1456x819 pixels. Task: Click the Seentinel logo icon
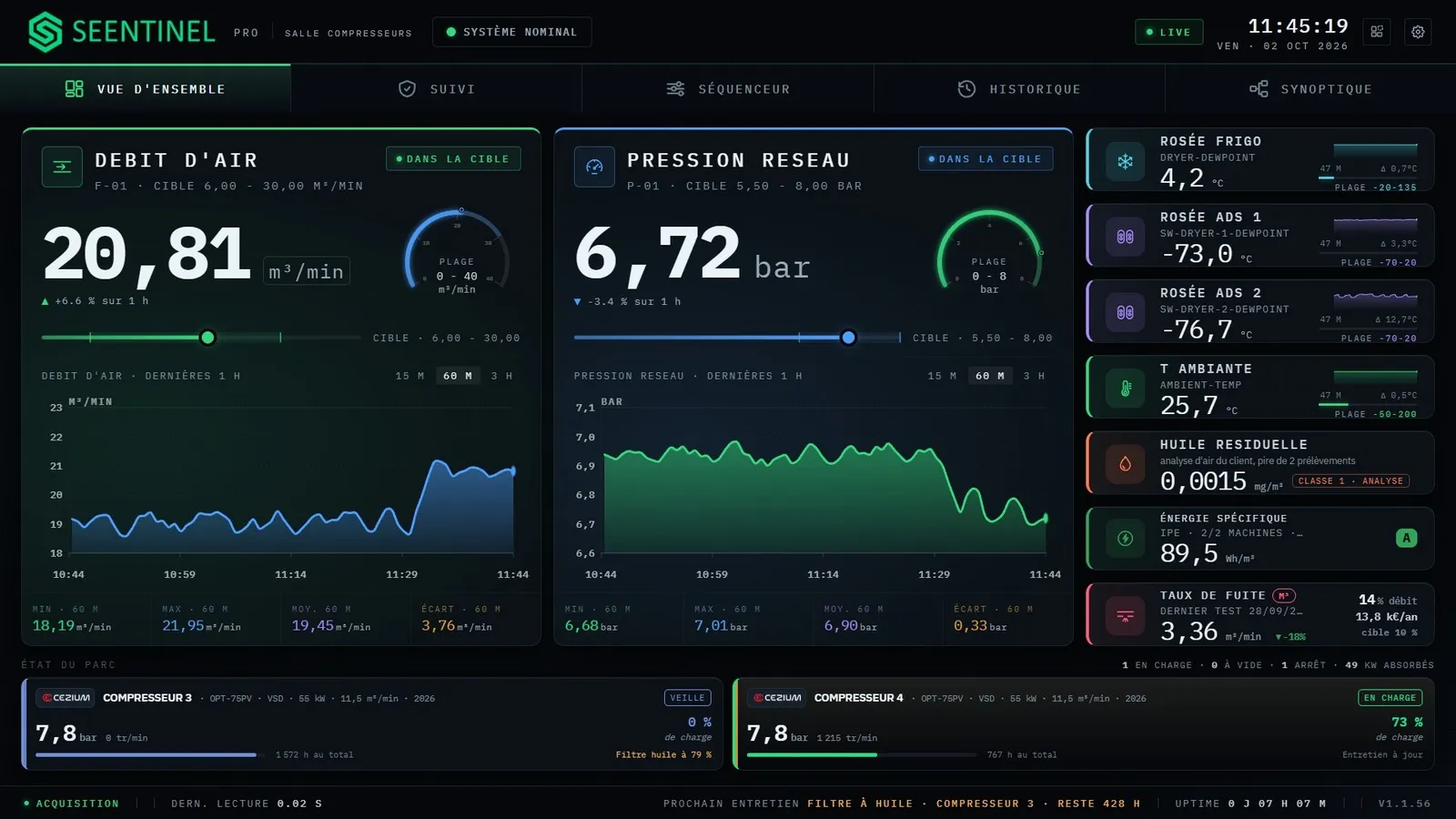click(45, 32)
